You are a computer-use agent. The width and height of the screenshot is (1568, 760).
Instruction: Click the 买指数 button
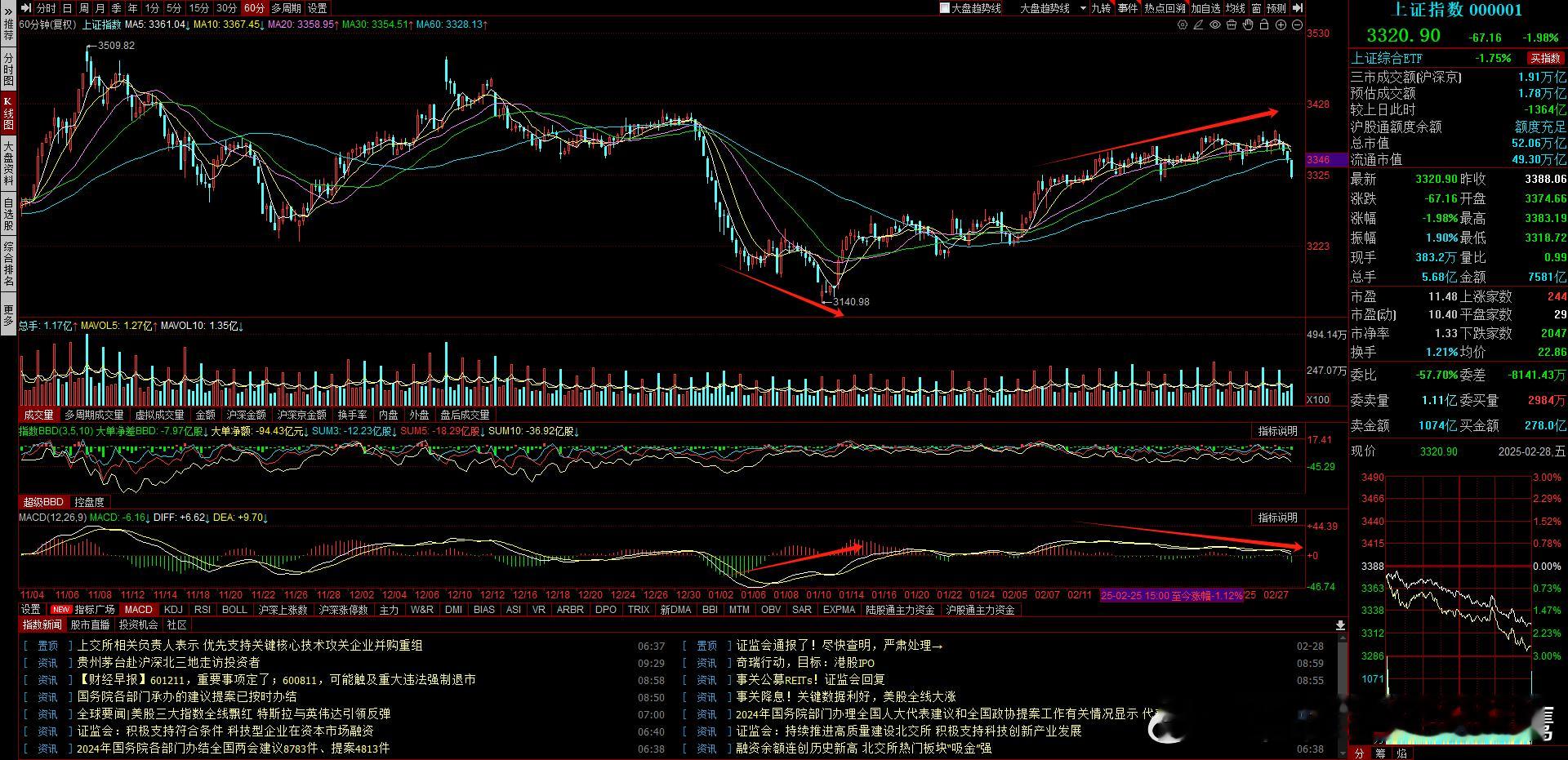(x=1546, y=58)
